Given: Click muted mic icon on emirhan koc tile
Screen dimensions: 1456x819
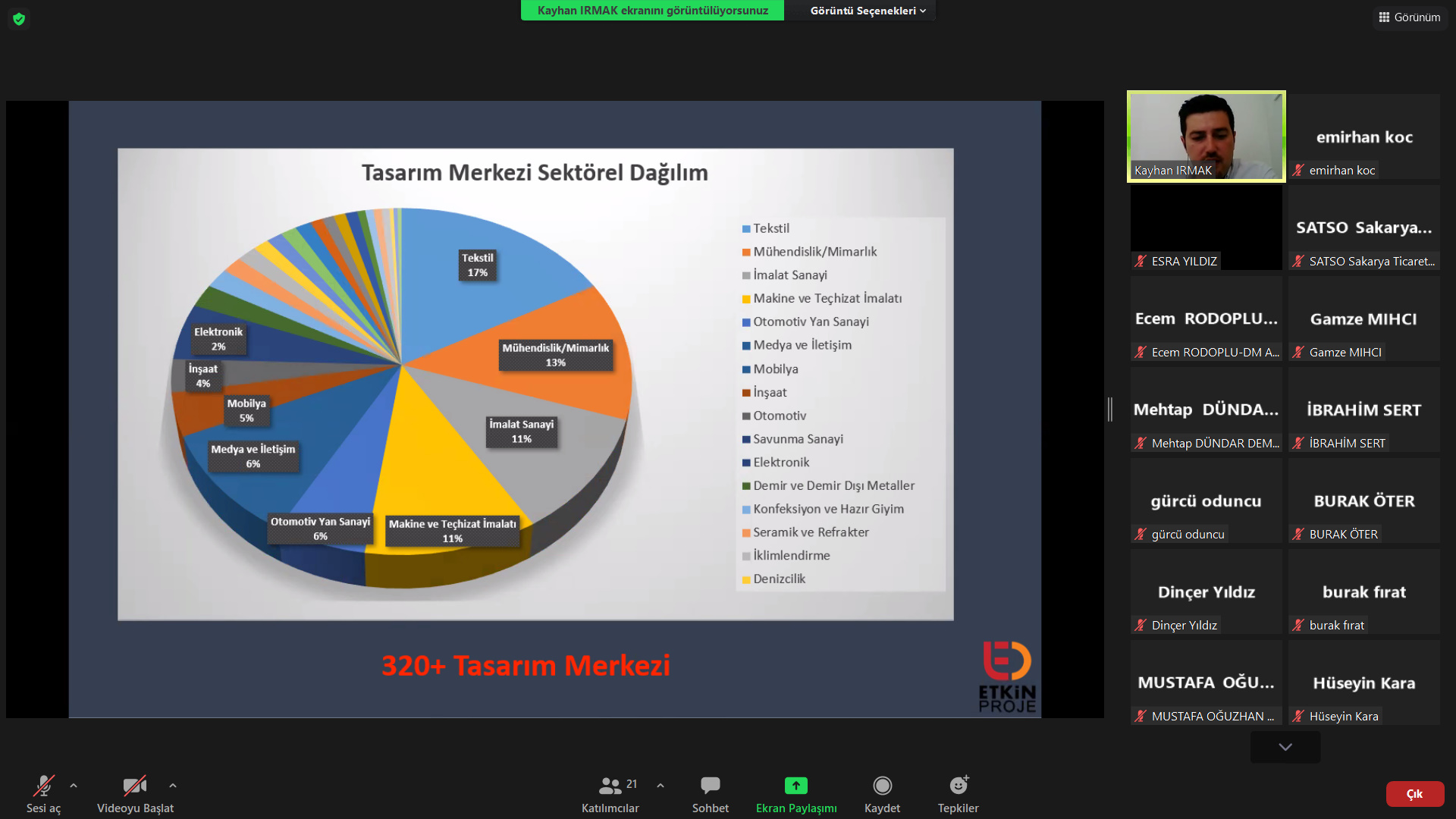Looking at the screenshot, I should coord(1298,171).
